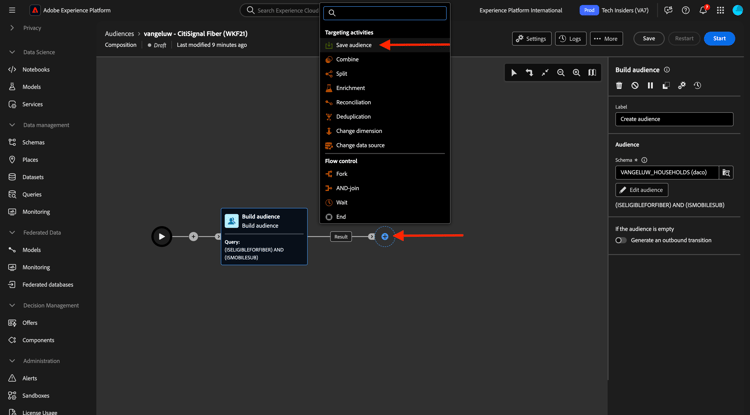This screenshot has width=750, height=415.
Task: Copy the Build audience activity
Action: point(666,86)
